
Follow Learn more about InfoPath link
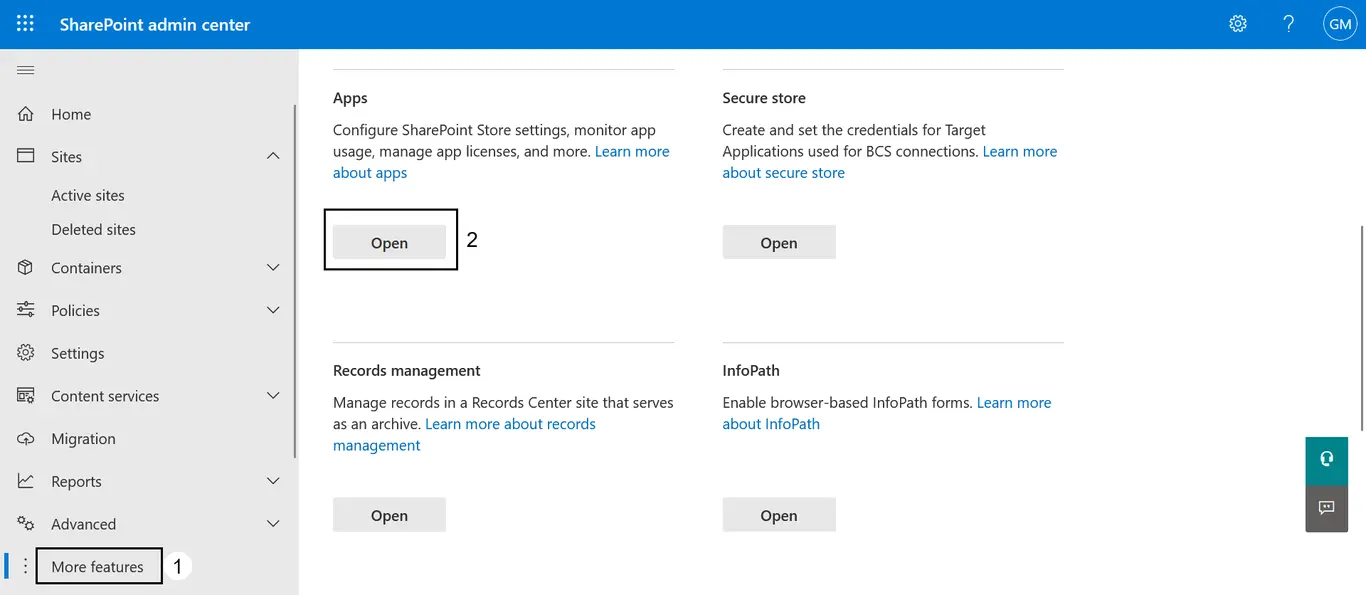[x=1014, y=402]
